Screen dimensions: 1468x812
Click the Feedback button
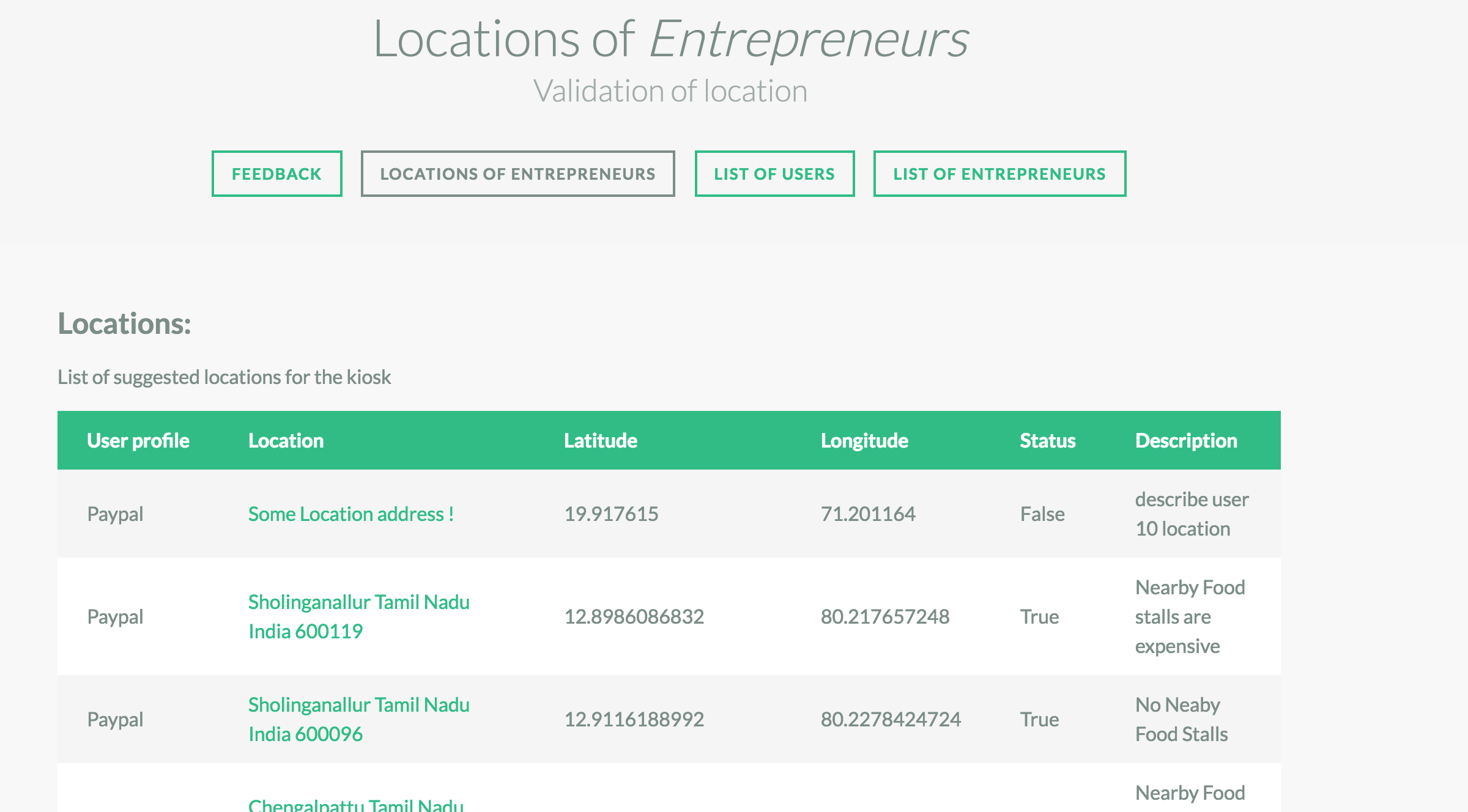[276, 174]
